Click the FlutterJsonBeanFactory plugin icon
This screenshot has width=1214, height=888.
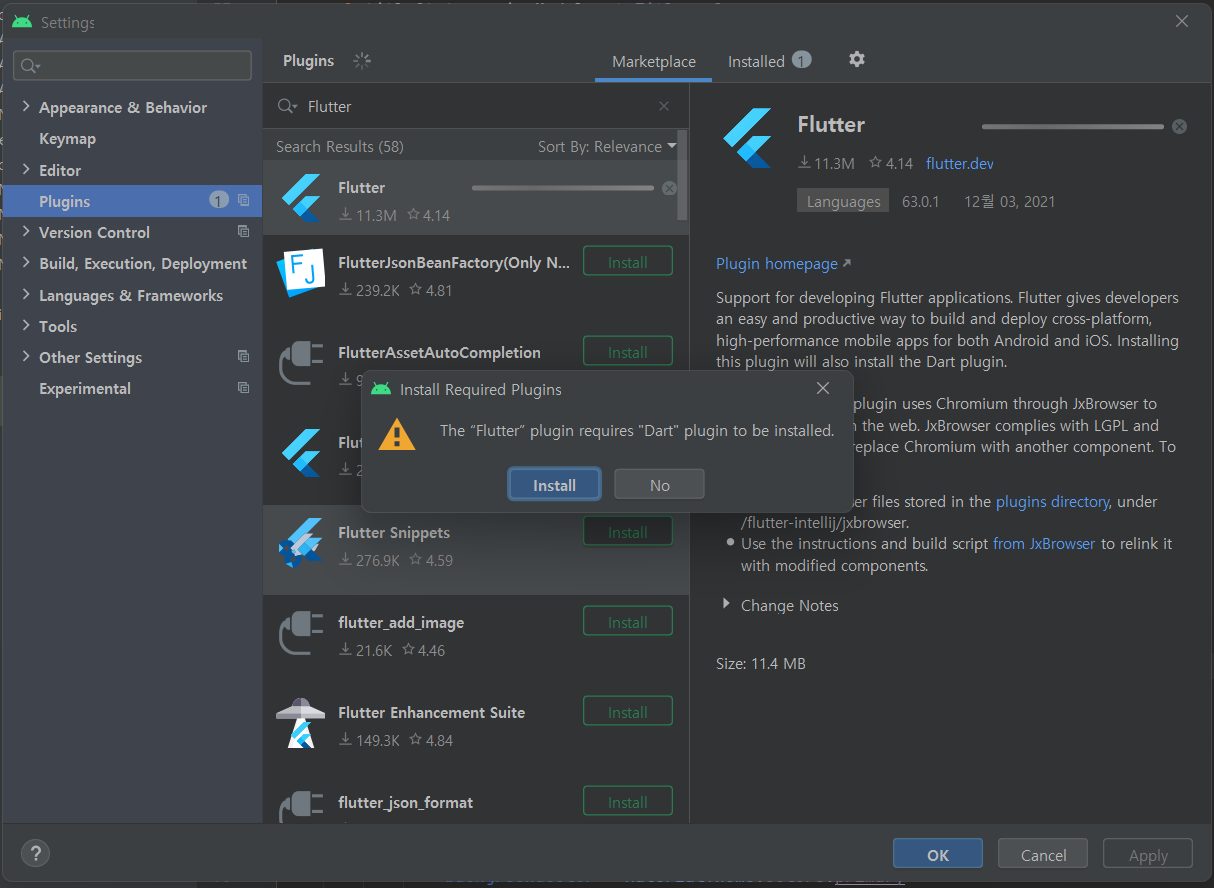(x=301, y=273)
